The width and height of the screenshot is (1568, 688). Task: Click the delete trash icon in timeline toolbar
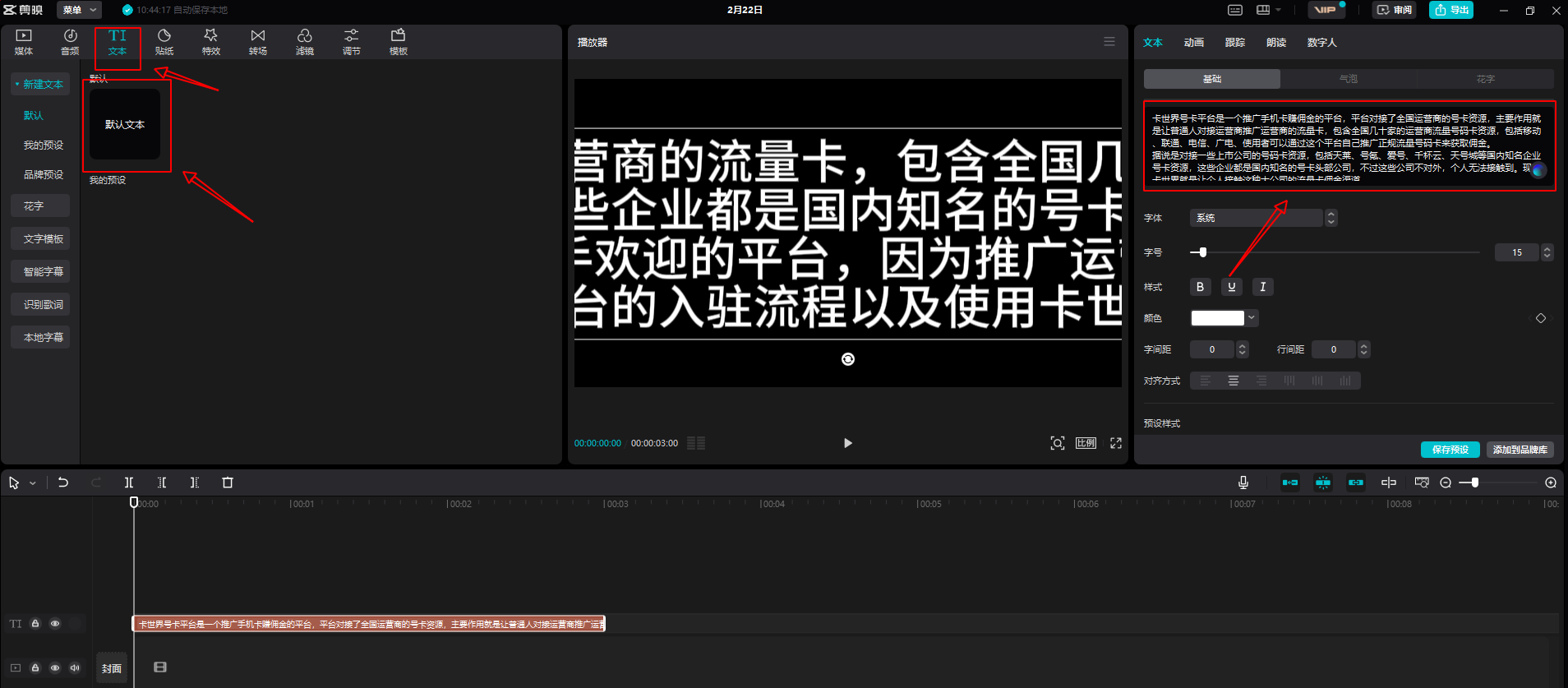pyautogui.click(x=228, y=483)
